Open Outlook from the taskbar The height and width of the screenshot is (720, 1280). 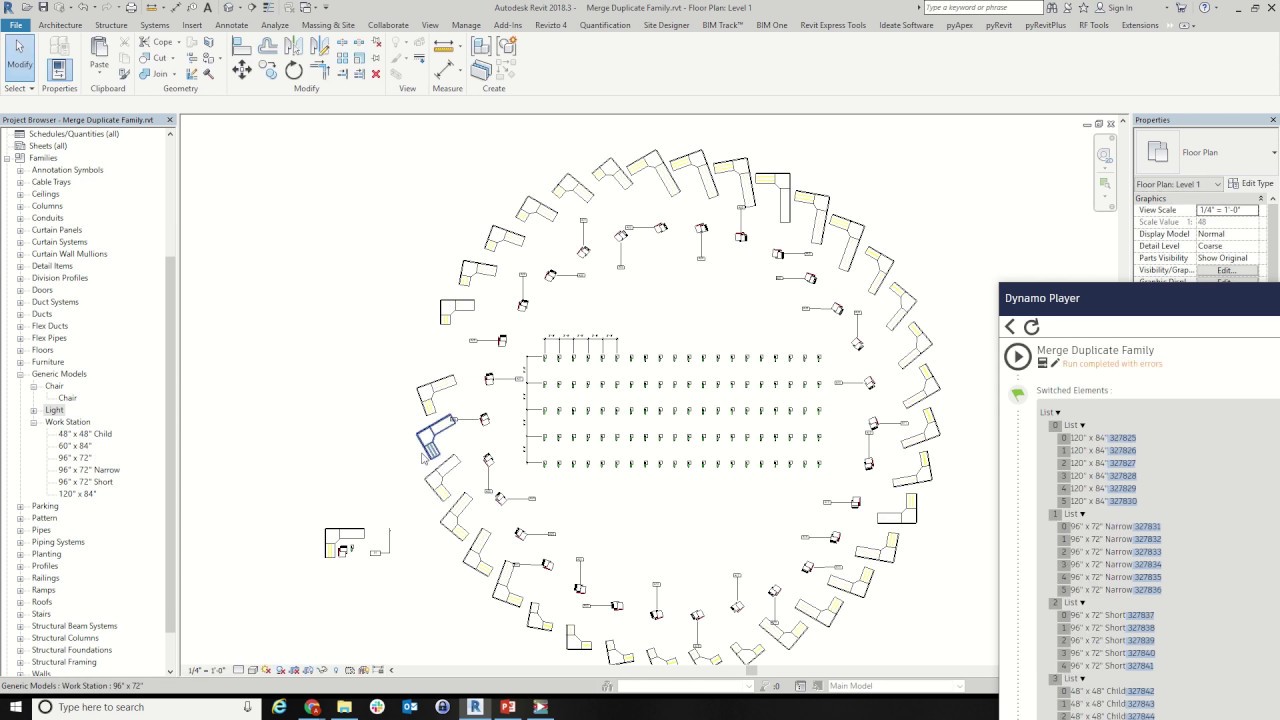click(x=409, y=707)
